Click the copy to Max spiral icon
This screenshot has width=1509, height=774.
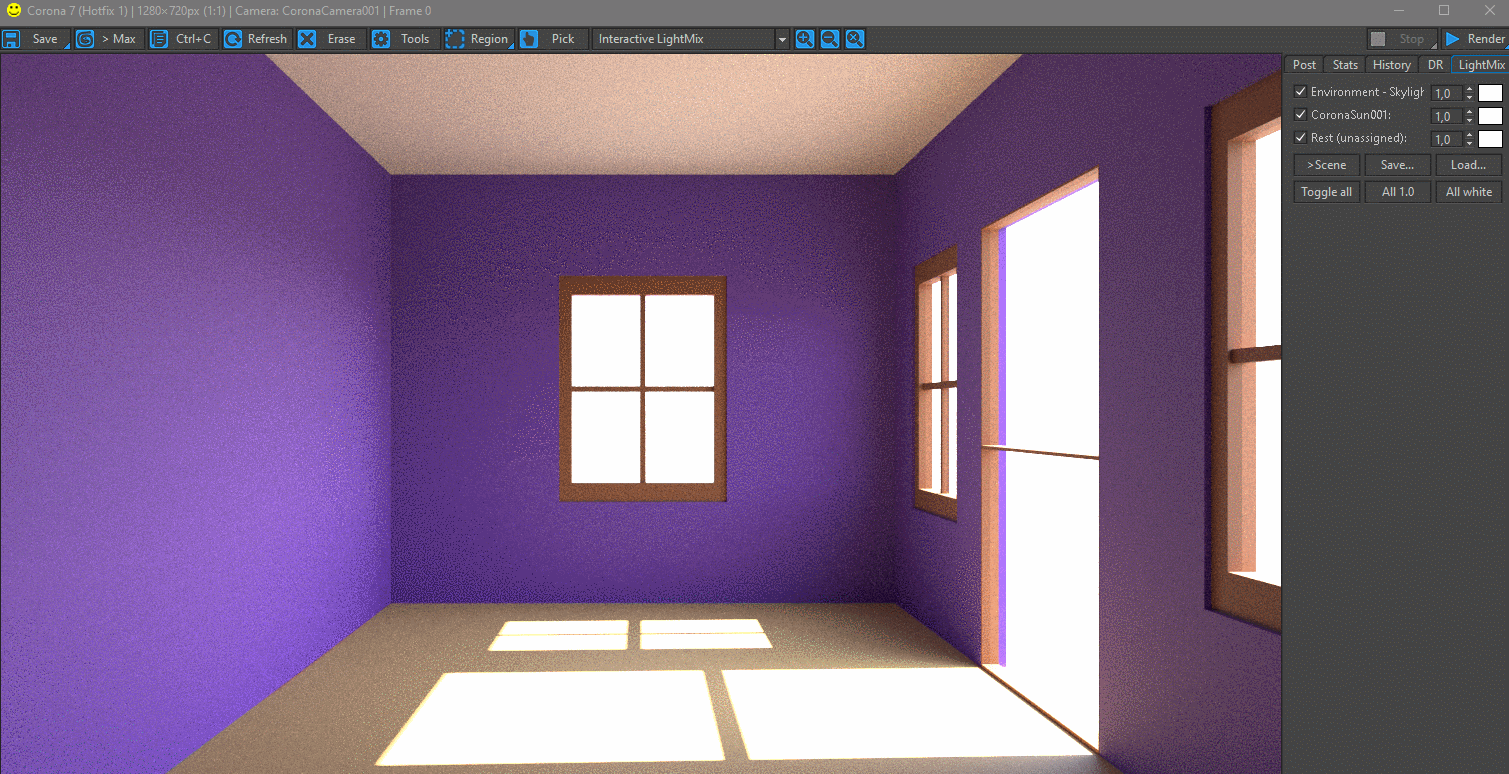(85, 39)
